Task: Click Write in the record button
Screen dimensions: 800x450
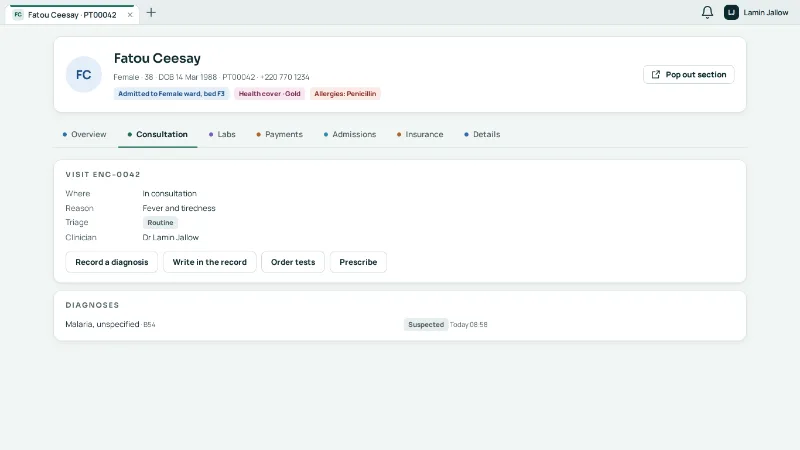Action: point(210,262)
